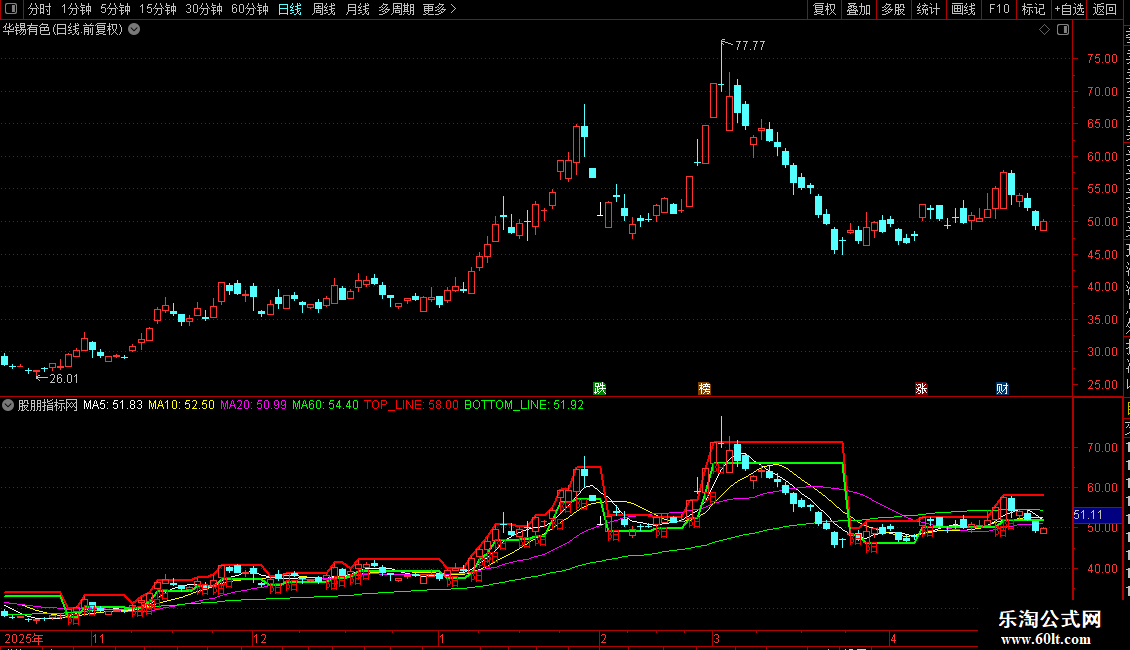
Task: Switch to 周线 weekly chart
Action: [324, 9]
